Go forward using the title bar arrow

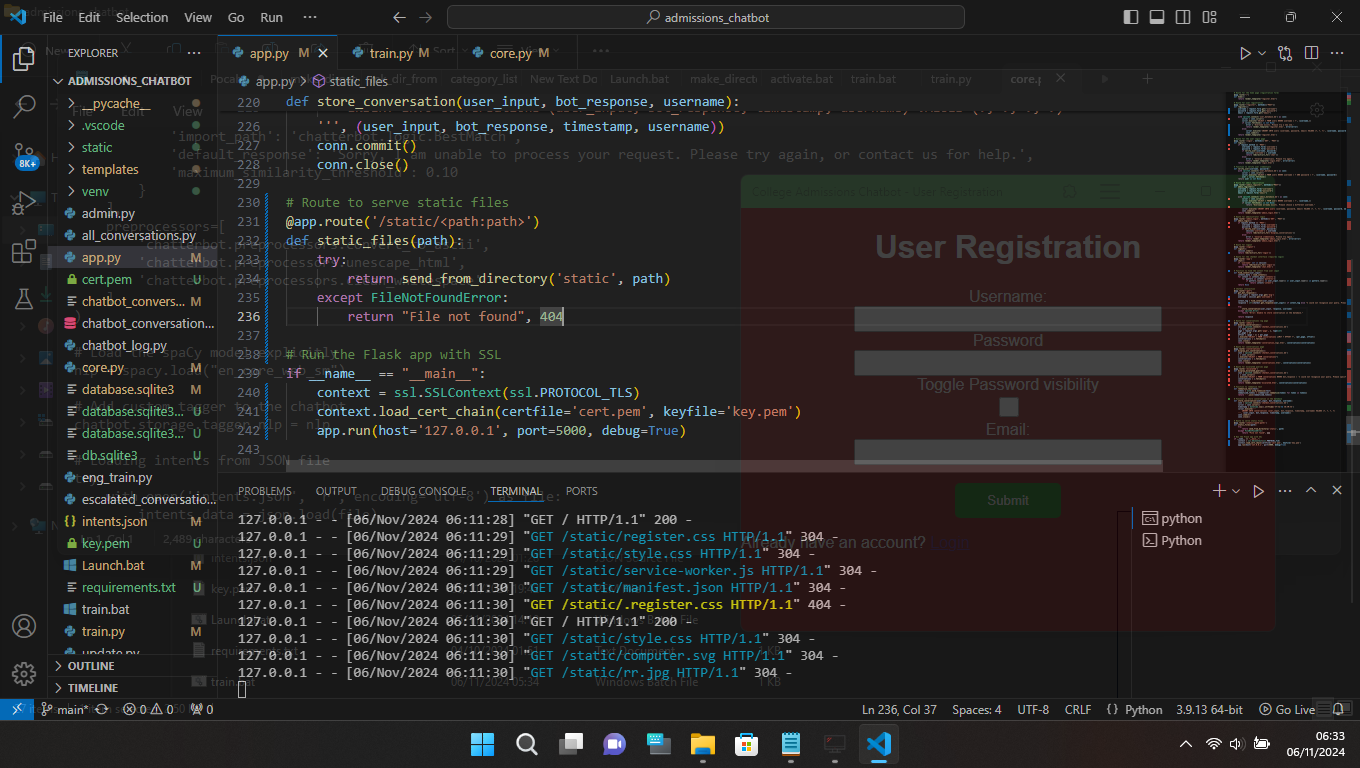(426, 17)
